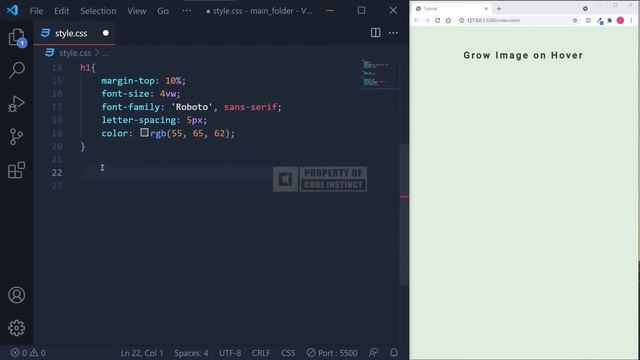This screenshot has width=640, height=360.
Task: Select the Tutorial browser tab
Action: pos(451,9)
